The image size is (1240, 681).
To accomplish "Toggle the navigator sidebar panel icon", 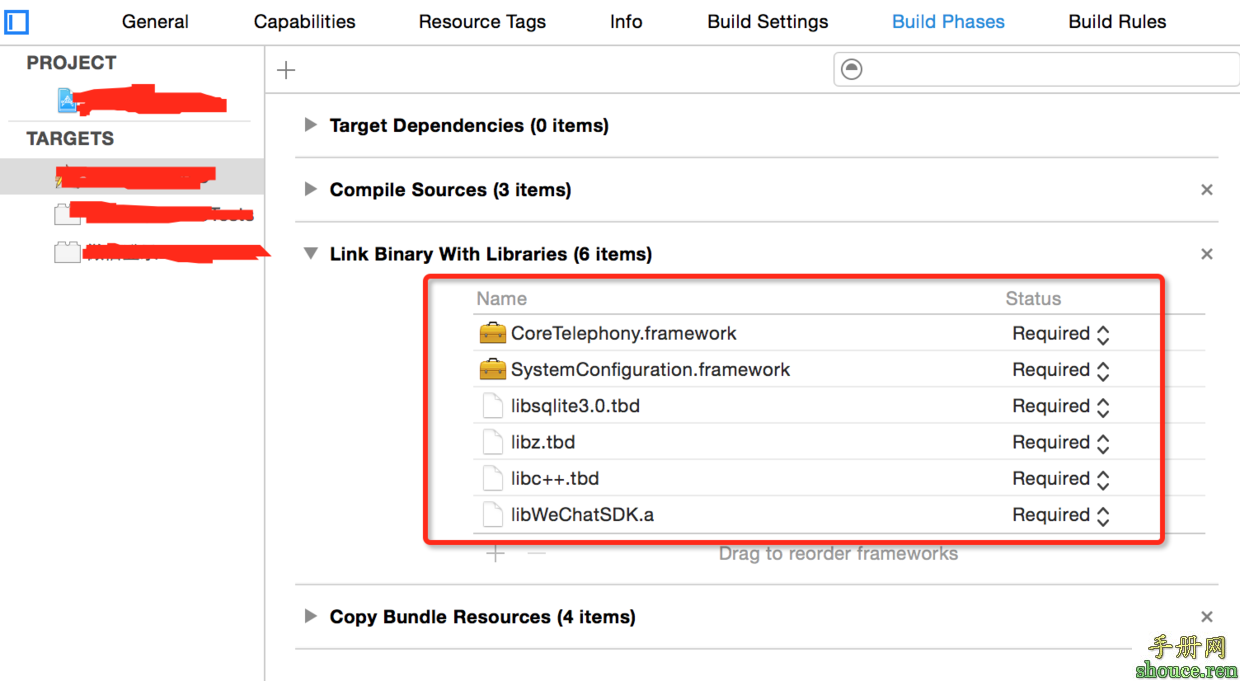I will point(17,20).
